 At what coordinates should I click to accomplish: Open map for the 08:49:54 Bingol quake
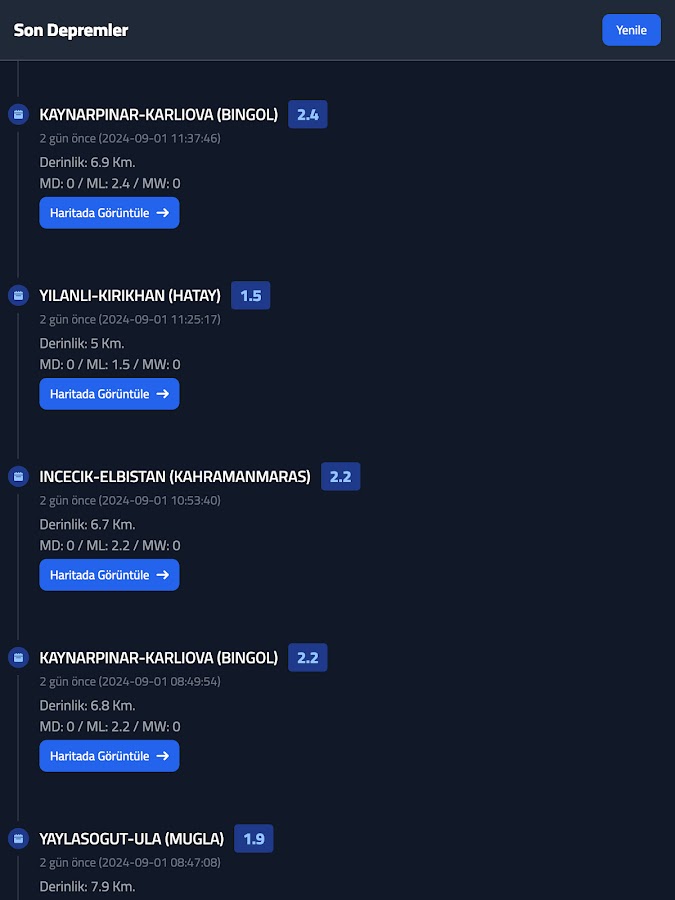coord(109,756)
